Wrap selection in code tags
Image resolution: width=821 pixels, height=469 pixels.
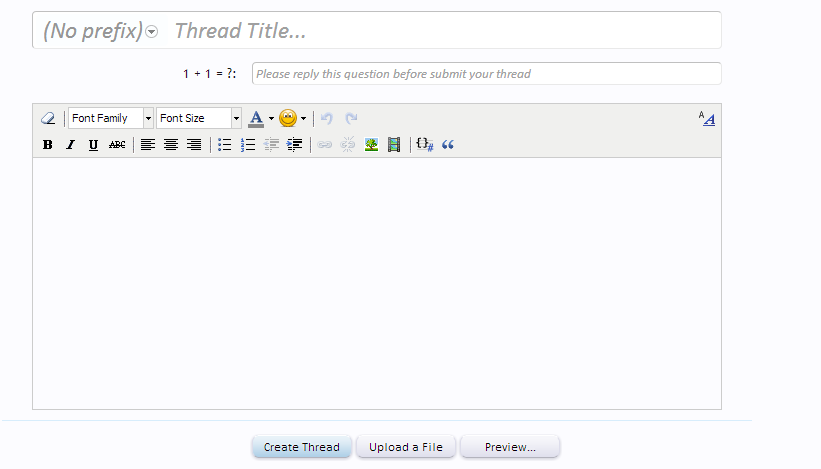pos(424,145)
